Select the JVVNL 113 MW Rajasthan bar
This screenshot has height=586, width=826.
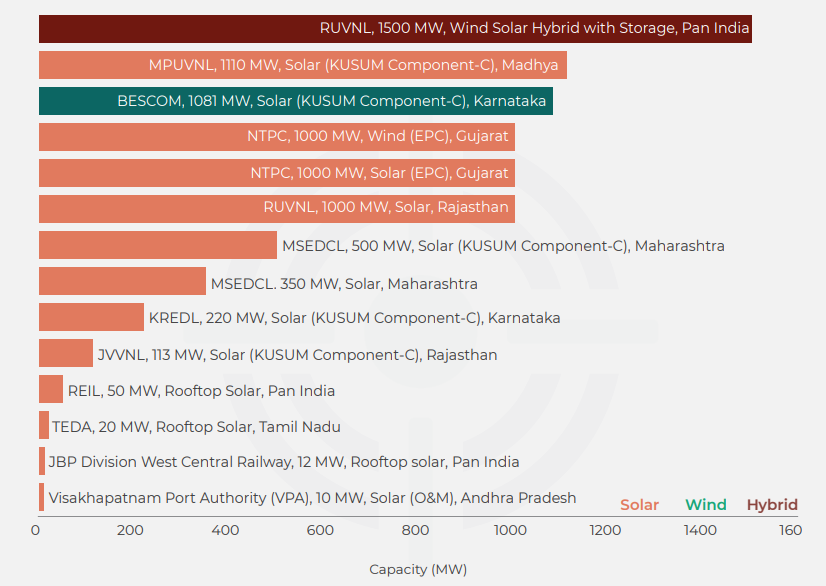pos(66,354)
